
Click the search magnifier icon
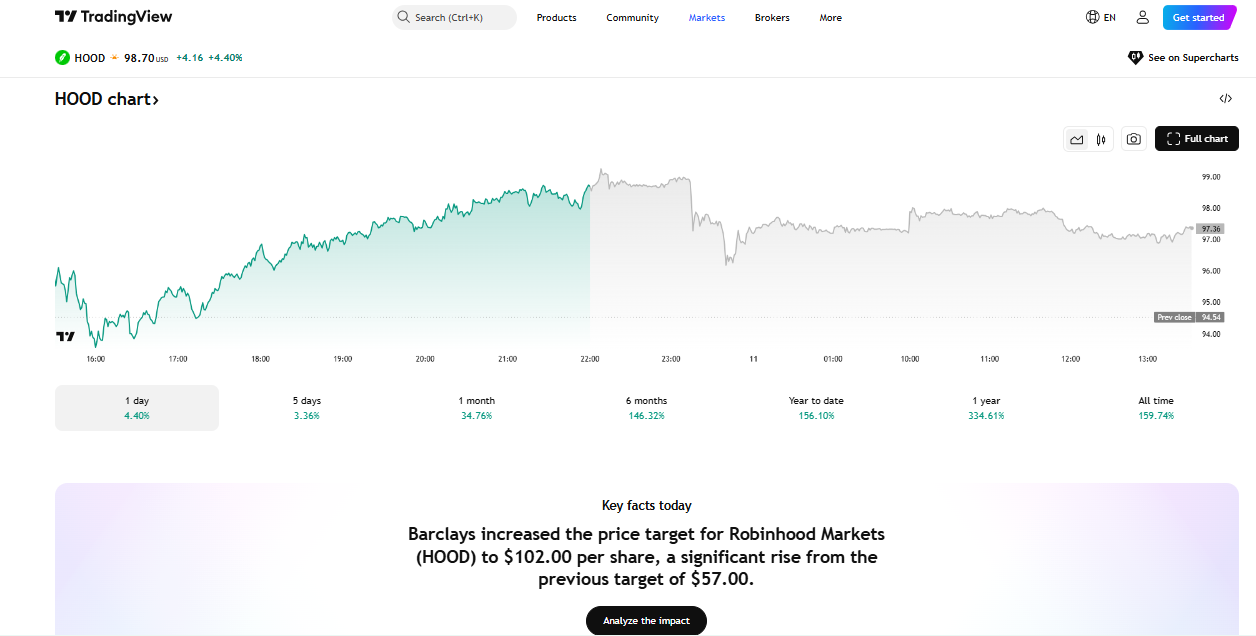pyautogui.click(x=404, y=17)
